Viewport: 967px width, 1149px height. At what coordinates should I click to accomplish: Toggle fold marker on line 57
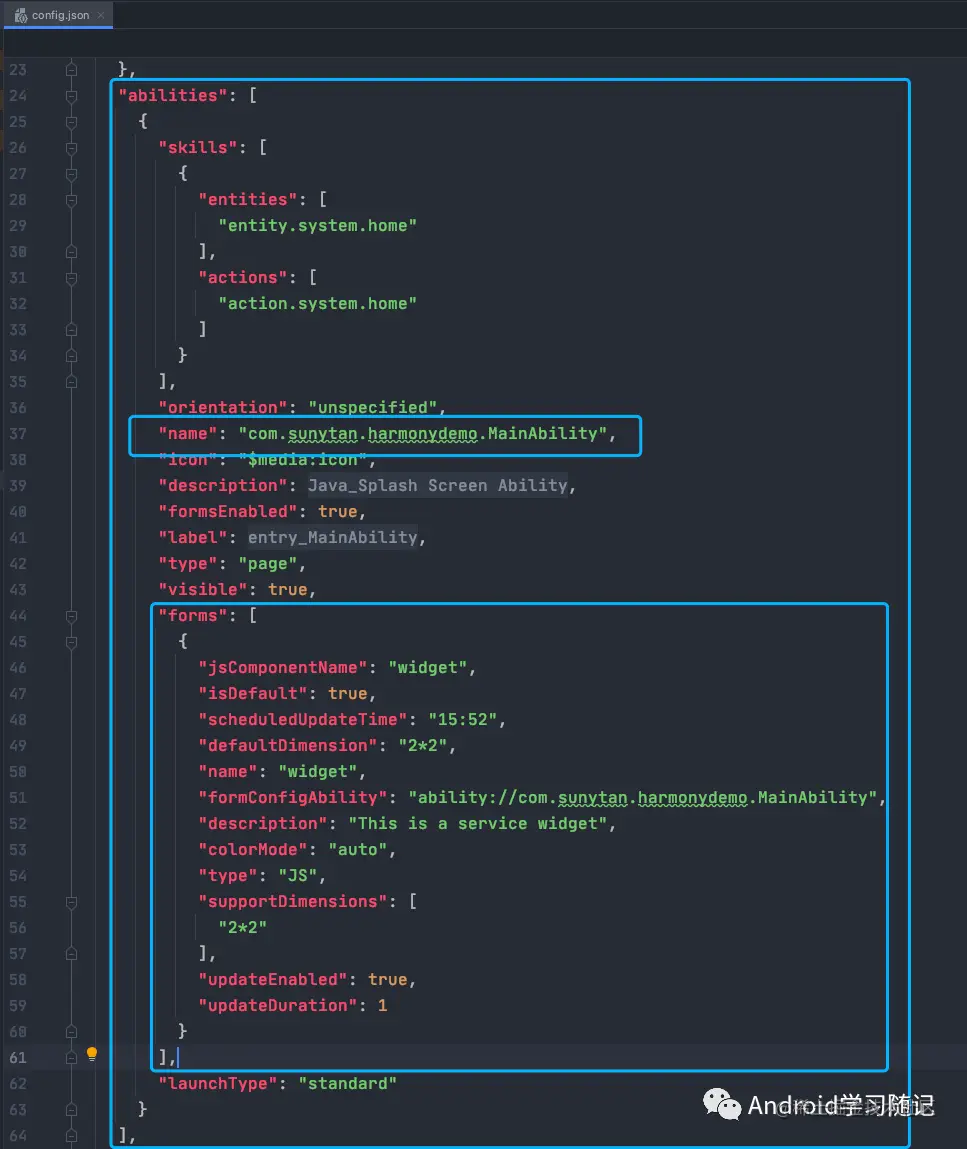coord(71,954)
